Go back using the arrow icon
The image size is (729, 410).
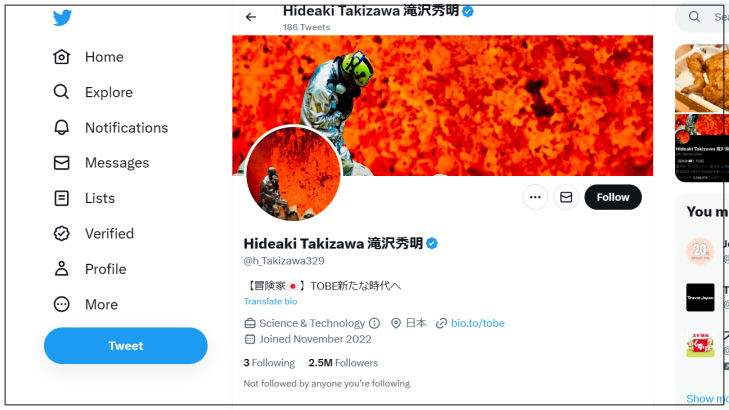[251, 17]
